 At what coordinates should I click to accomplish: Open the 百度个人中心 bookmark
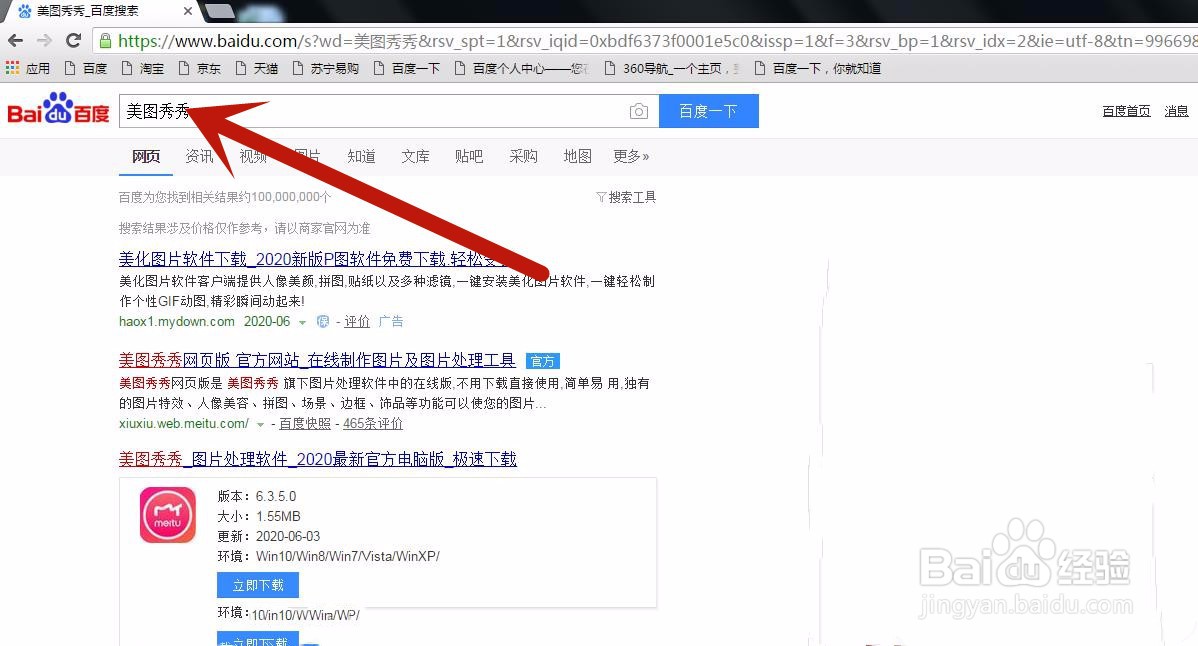(x=521, y=68)
